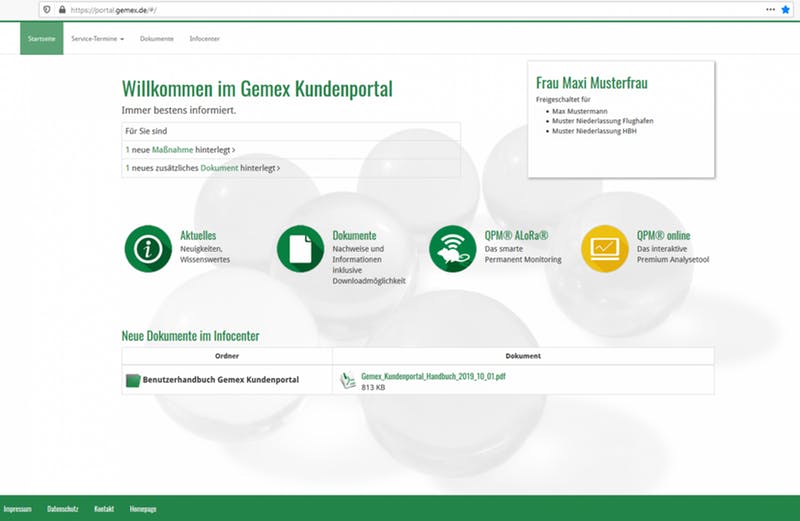800x521 pixels.
Task: Click the Frau Maxi Musterfrau heading
Action: point(592,83)
